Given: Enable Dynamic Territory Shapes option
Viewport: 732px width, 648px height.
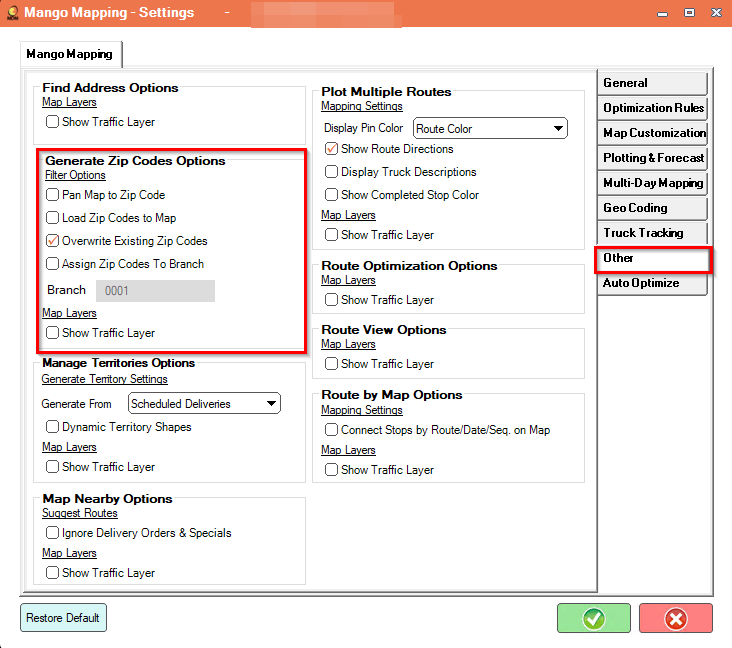Looking at the screenshot, I should click(x=52, y=427).
